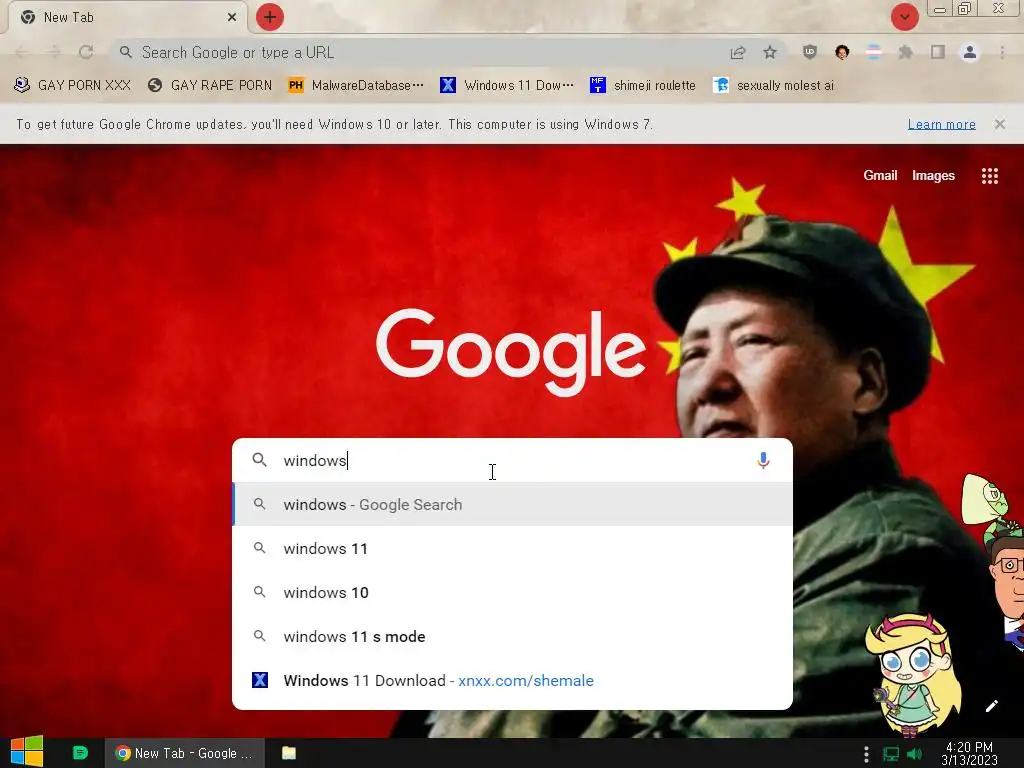The width and height of the screenshot is (1024, 768).
Task: Open Gmail from the Google page
Action: 880,175
